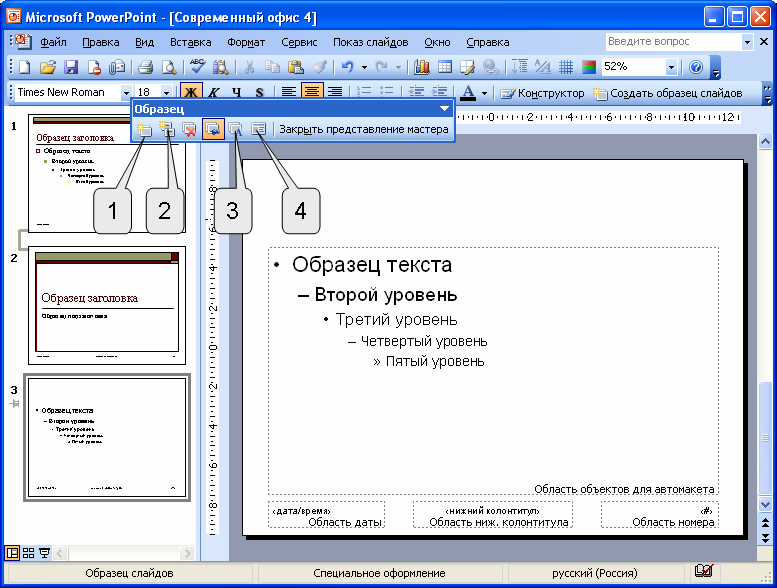Viewport: 777px width, 588px height.
Task: Click the Введите вопрос help field
Action: (x=673, y=42)
